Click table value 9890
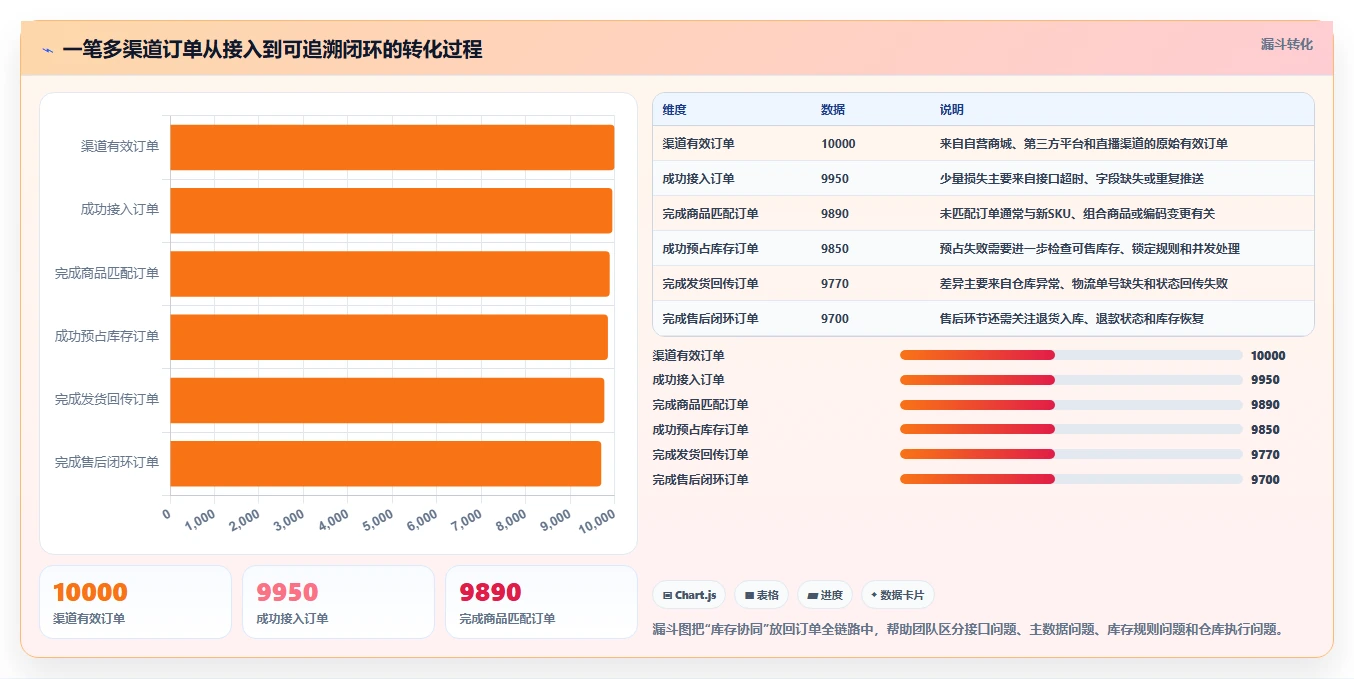This screenshot has width=1354, height=679. 835,214
